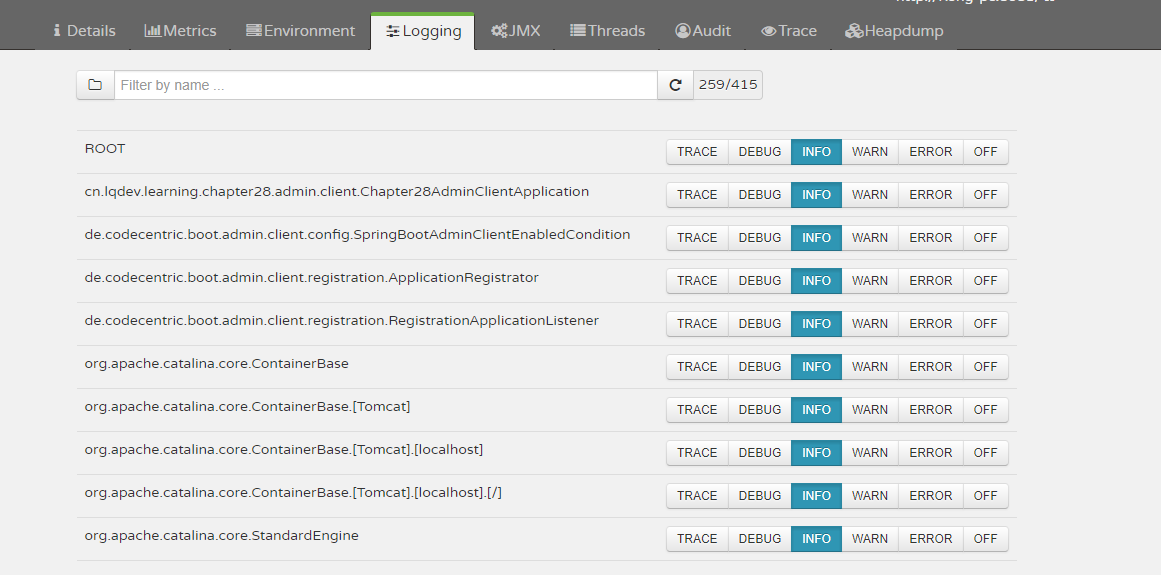Set [Tomcat].[localhost] logger to TRACE

pos(697,452)
